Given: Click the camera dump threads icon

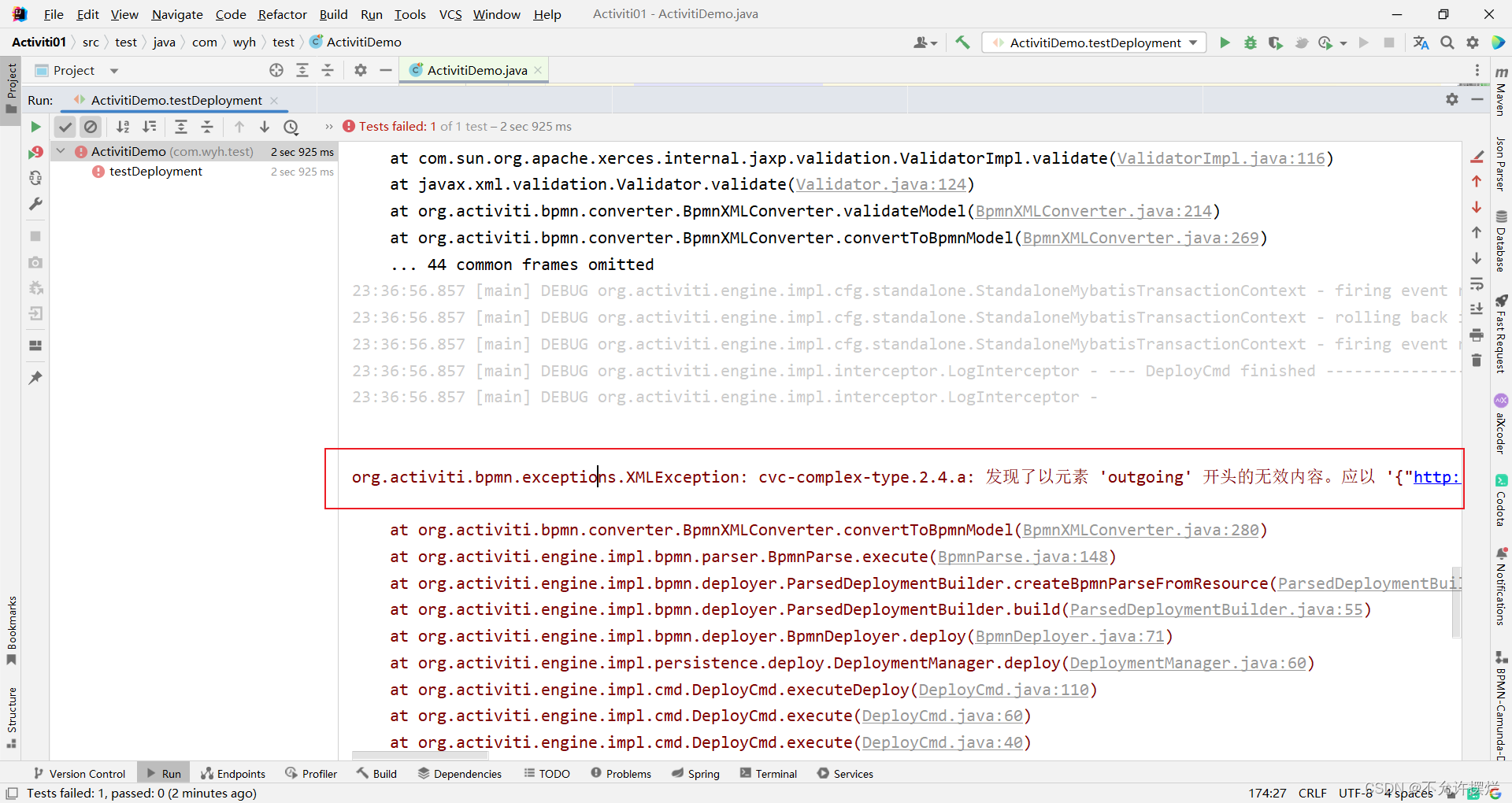Looking at the screenshot, I should (35, 262).
